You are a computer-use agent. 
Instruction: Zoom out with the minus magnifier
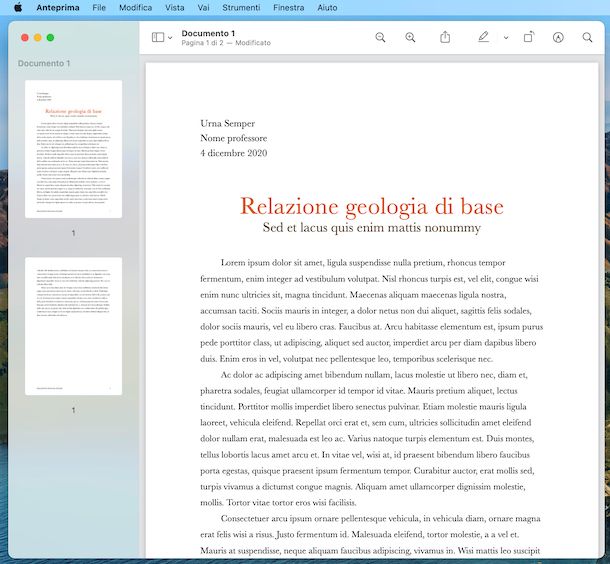click(x=380, y=37)
